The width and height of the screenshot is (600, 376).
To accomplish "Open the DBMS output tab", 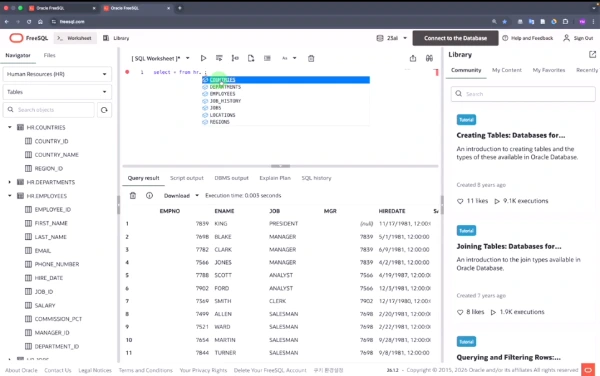I will pyautogui.click(x=231, y=178).
